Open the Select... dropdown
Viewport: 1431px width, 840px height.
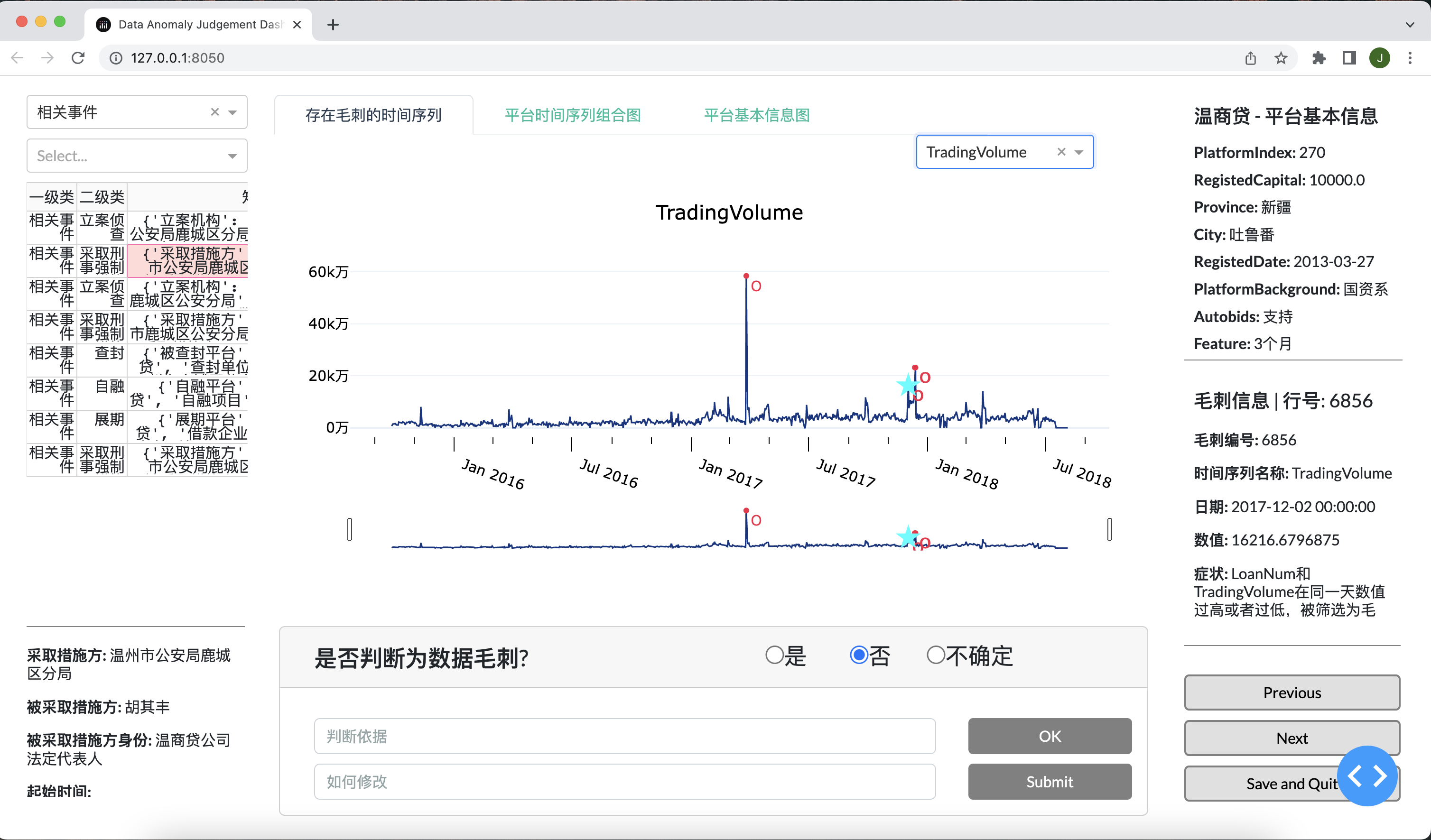pyautogui.click(x=137, y=156)
